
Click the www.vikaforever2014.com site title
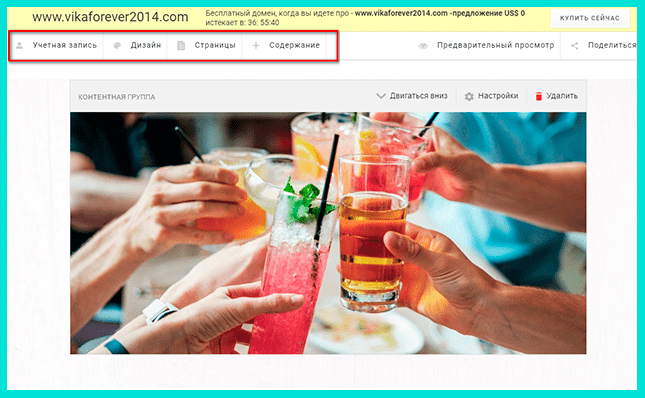tap(110, 17)
